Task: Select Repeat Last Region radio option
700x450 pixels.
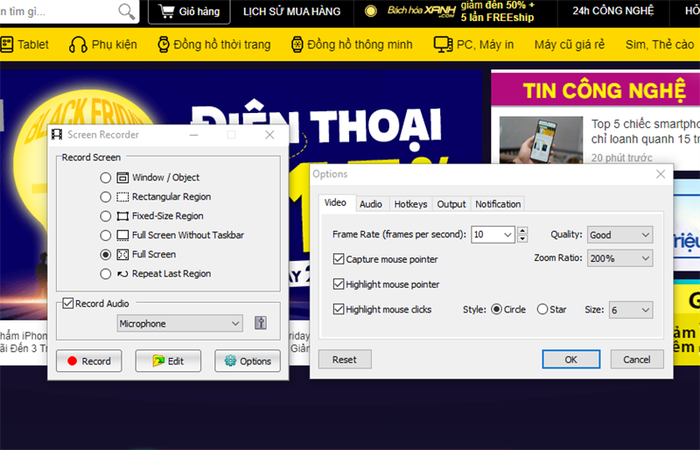Action: pyautogui.click(x=105, y=274)
